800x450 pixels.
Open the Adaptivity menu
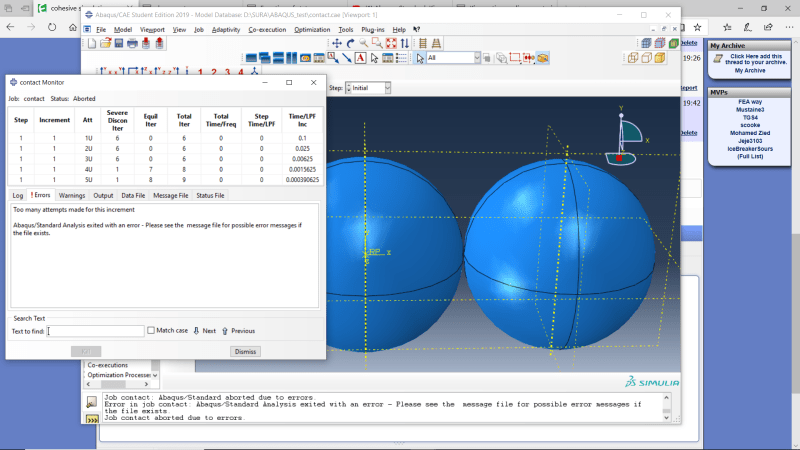pos(226,30)
